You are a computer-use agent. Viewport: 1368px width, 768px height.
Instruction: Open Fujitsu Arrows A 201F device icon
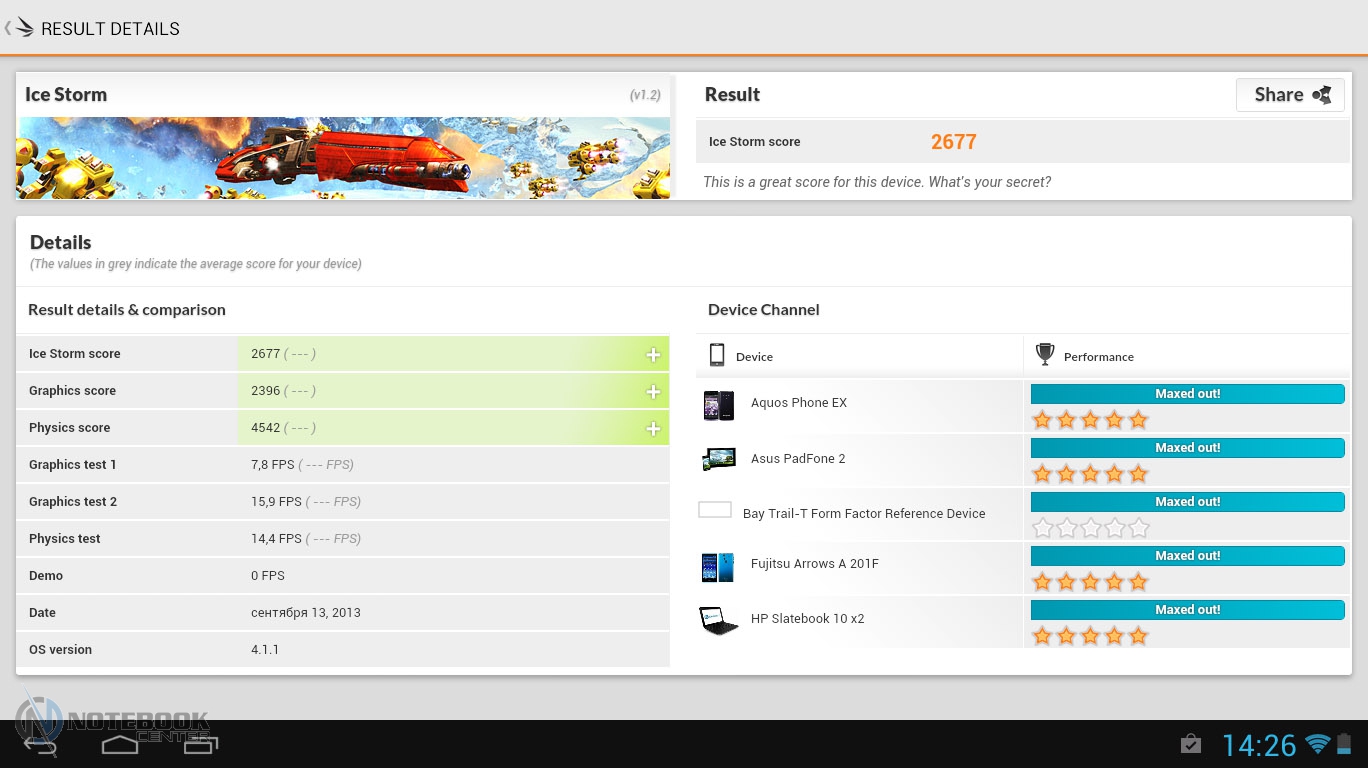[x=718, y=567]
